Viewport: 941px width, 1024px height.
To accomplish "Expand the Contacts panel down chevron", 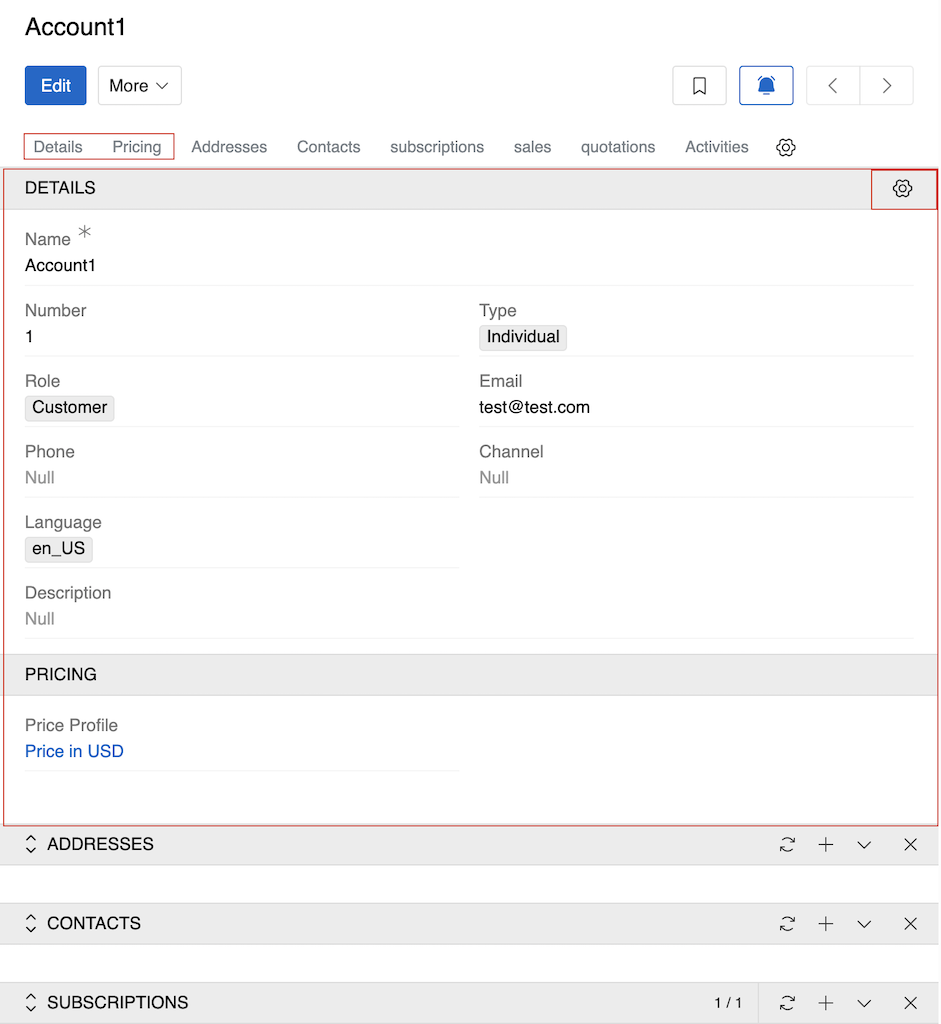I will pos(864,923).
